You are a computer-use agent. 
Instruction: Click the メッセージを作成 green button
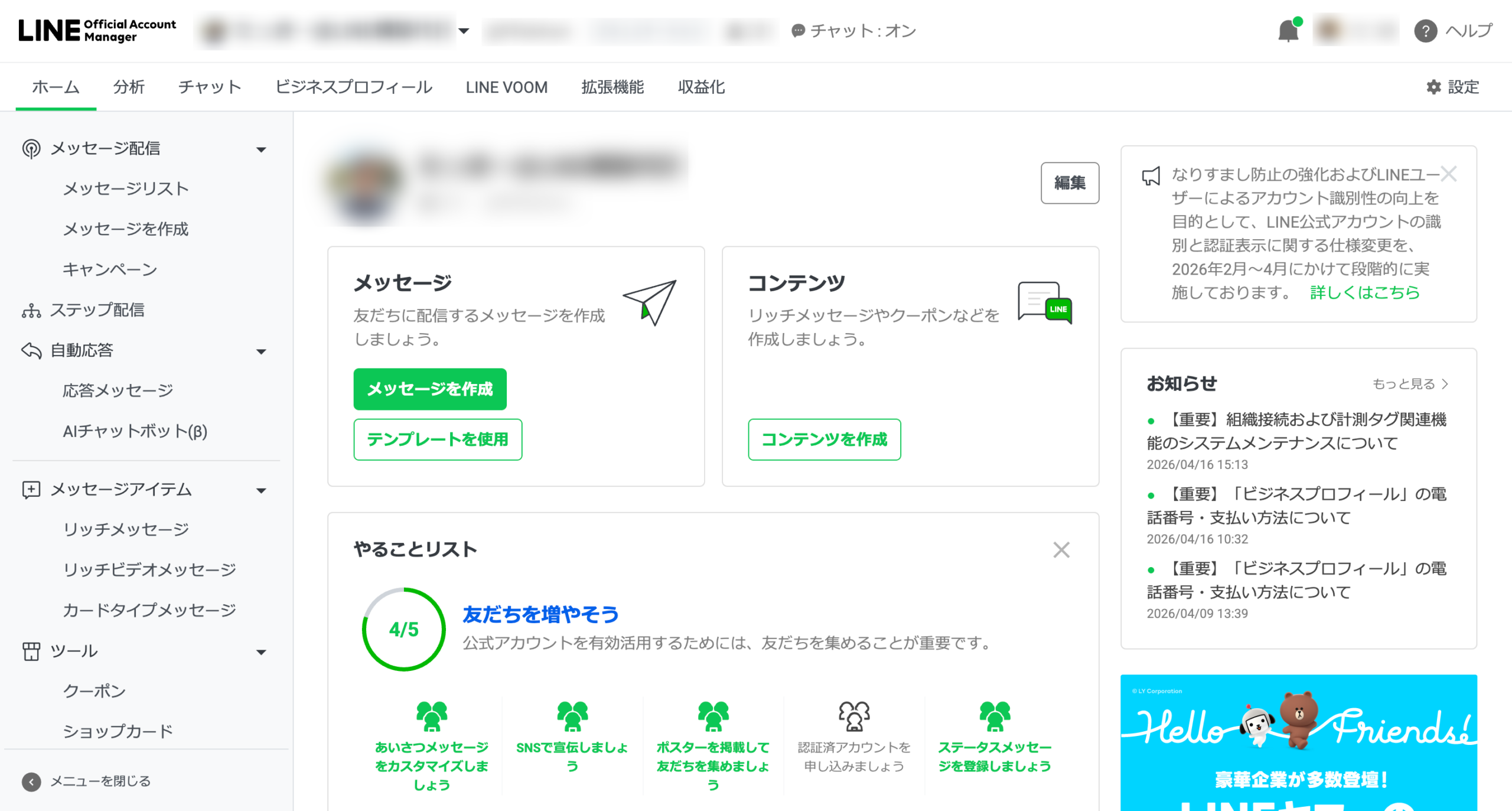430,389
